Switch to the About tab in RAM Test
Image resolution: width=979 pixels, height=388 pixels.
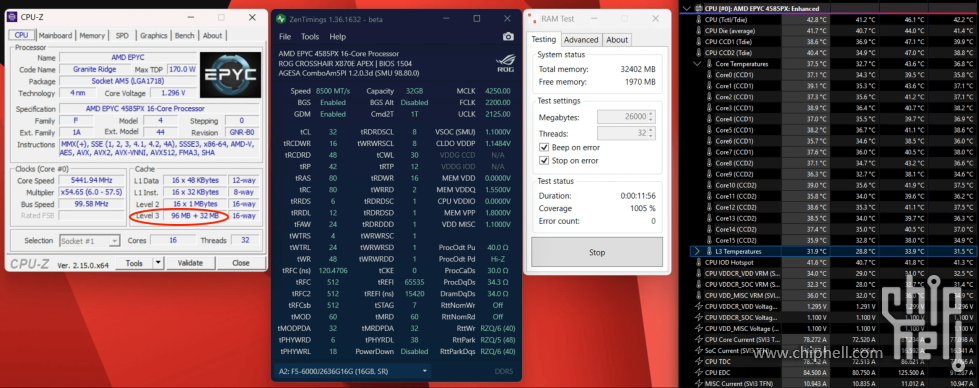(x=617, y=40)
